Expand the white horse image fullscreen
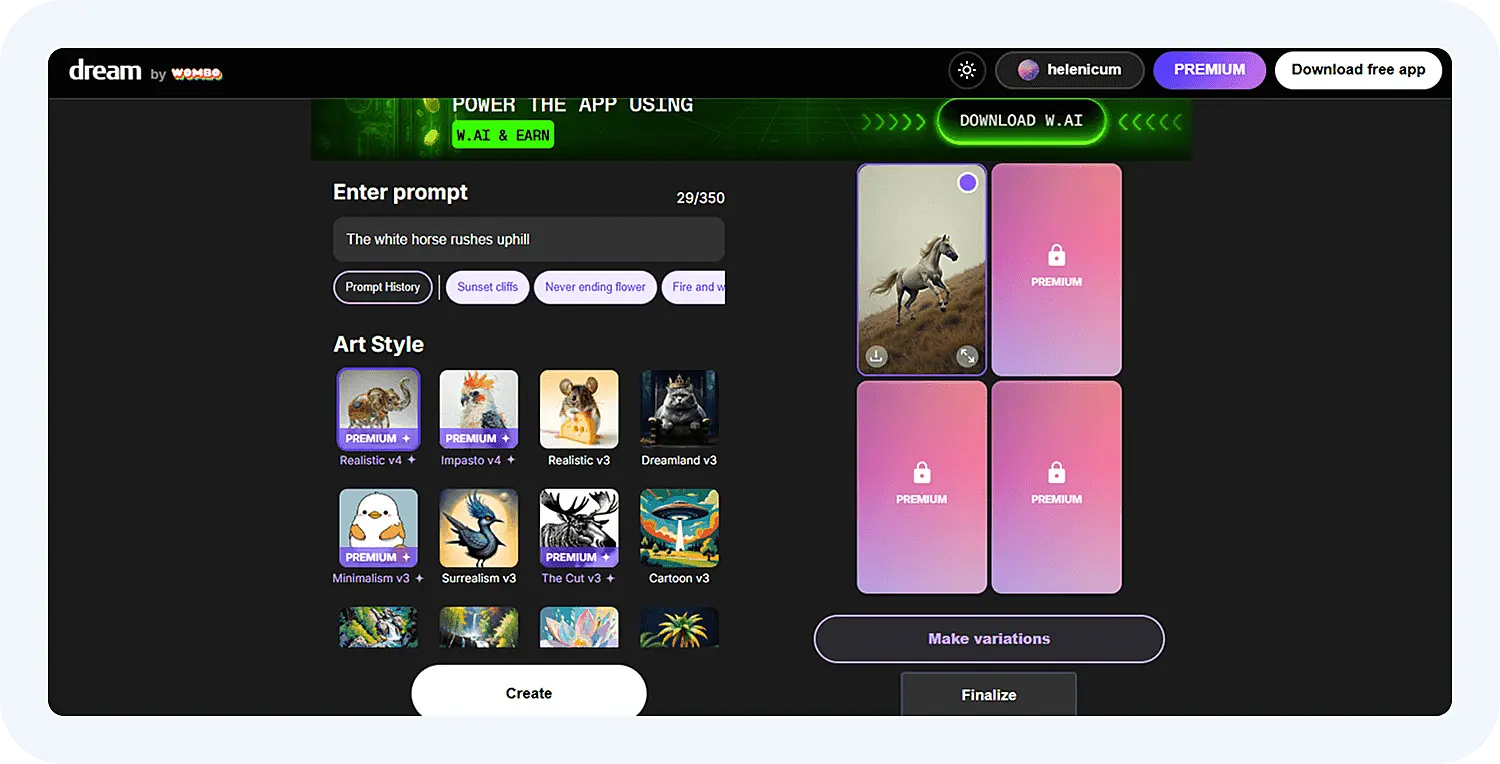1500x764 pixels. (x=967, y=356)
